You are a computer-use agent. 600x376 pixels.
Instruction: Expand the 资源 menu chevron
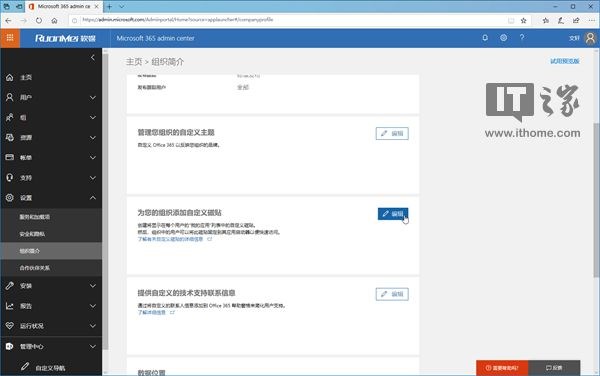[93, 137]
